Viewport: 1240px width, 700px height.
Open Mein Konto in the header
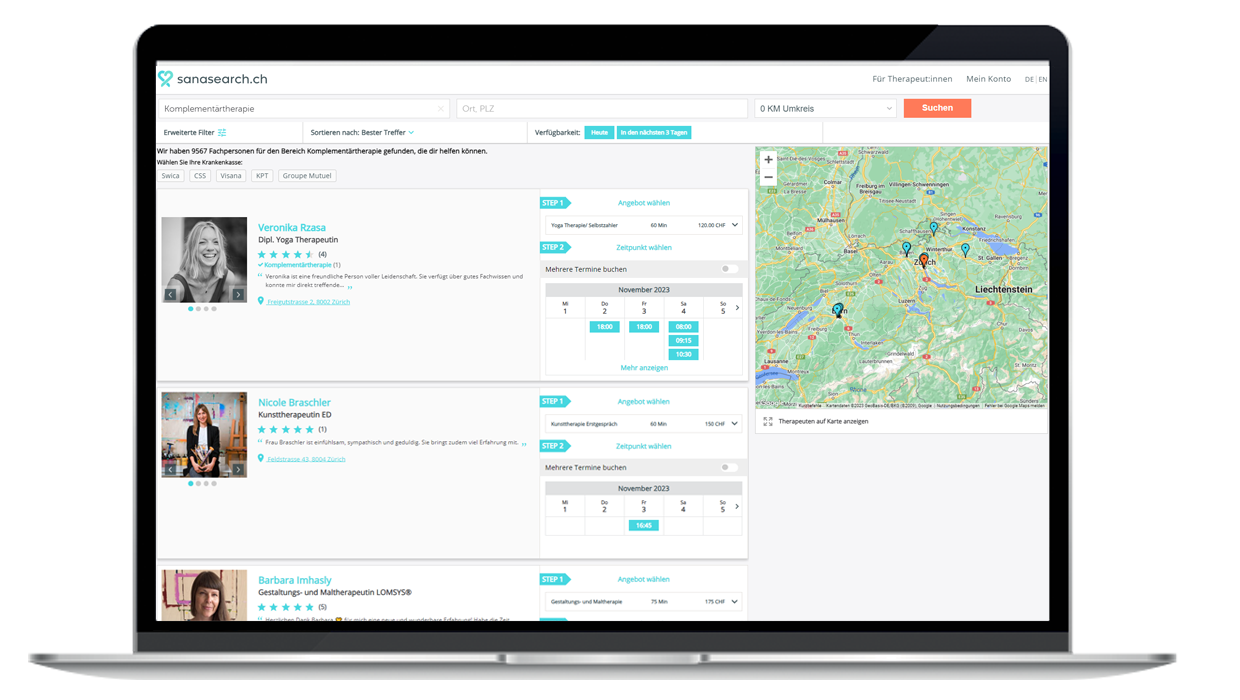(988, 79)
